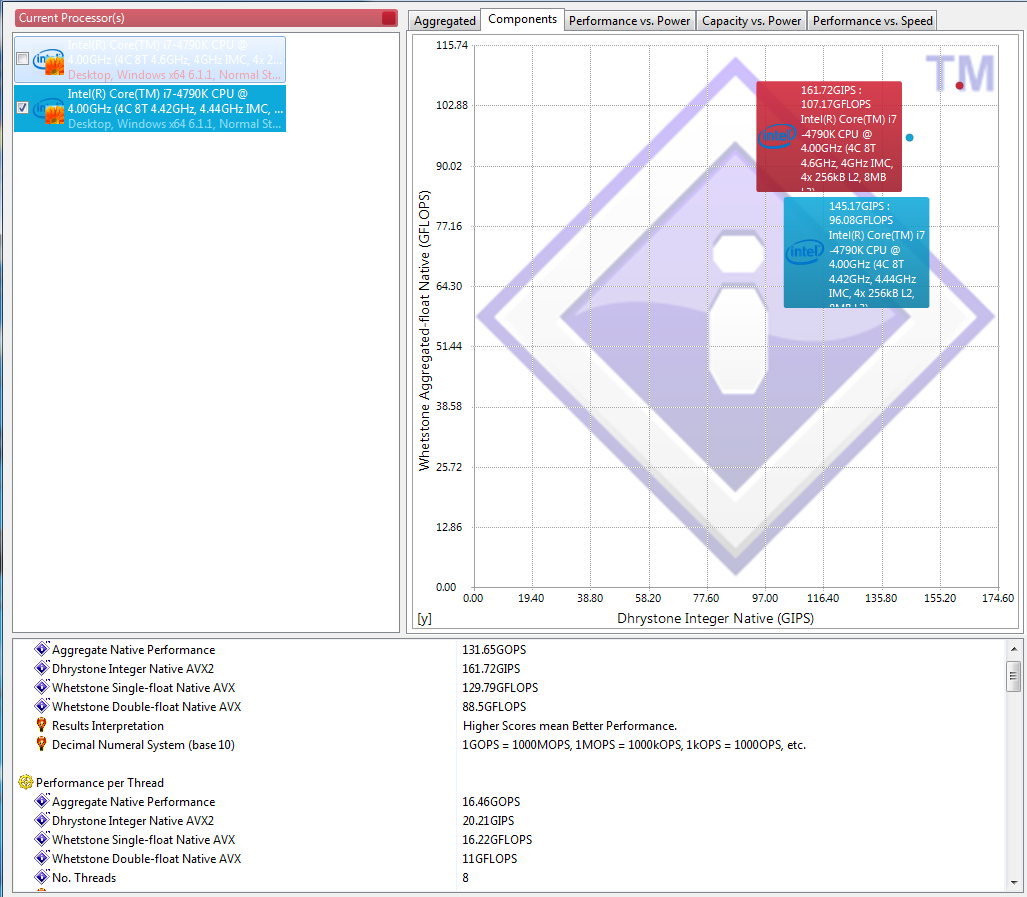
Task: Click the "174.60" x-axis tick label
Action: [x=998, y=598]
